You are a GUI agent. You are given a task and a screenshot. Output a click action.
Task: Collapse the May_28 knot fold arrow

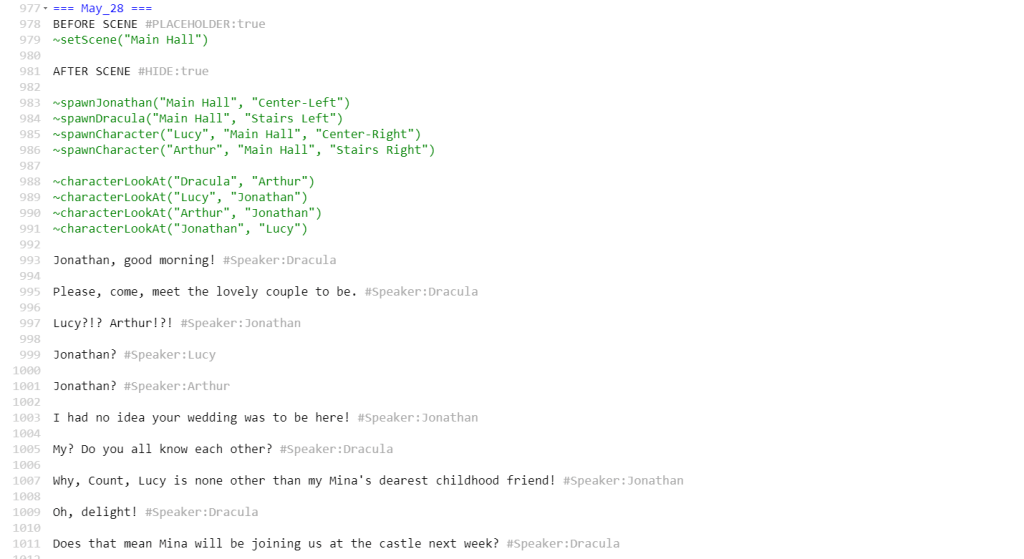(x=45, y=9)
